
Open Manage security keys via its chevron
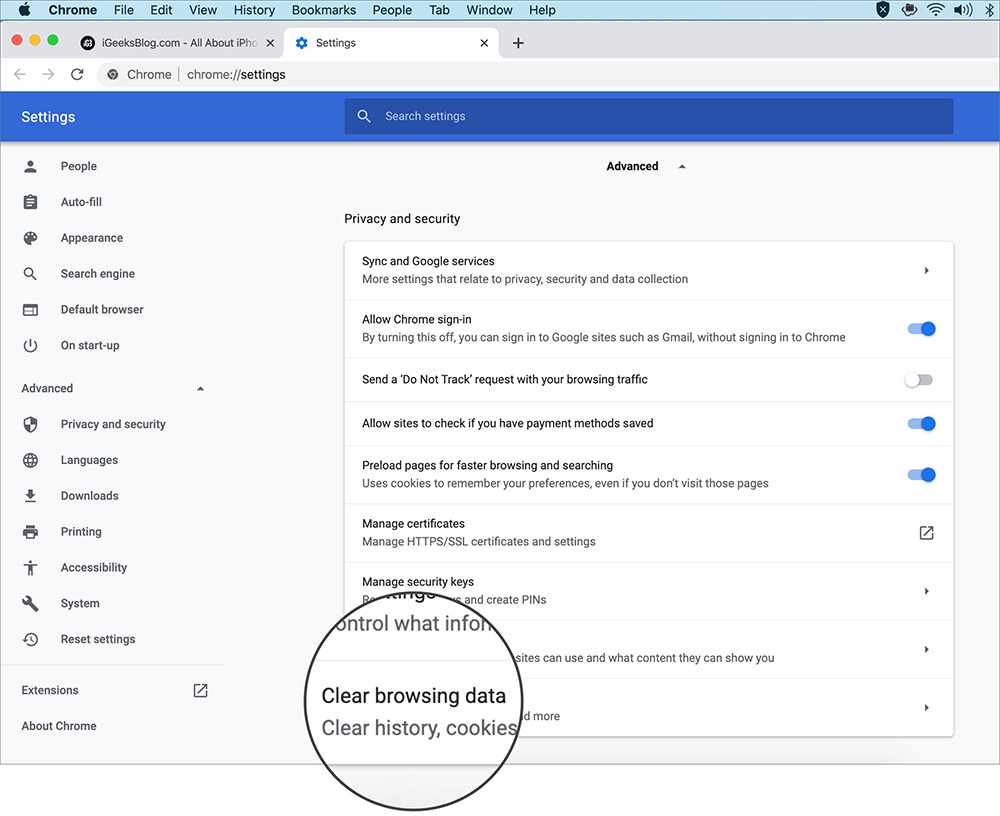(x=926, y=590)
